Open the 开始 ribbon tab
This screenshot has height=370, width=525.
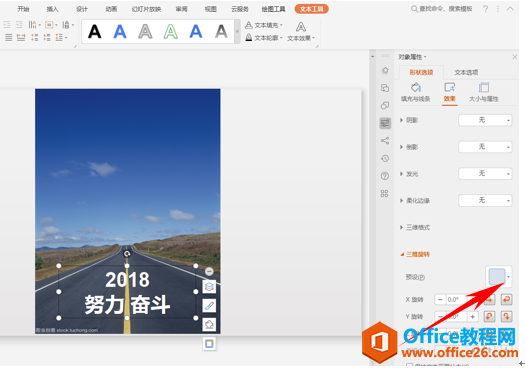[x=23, y=9]
